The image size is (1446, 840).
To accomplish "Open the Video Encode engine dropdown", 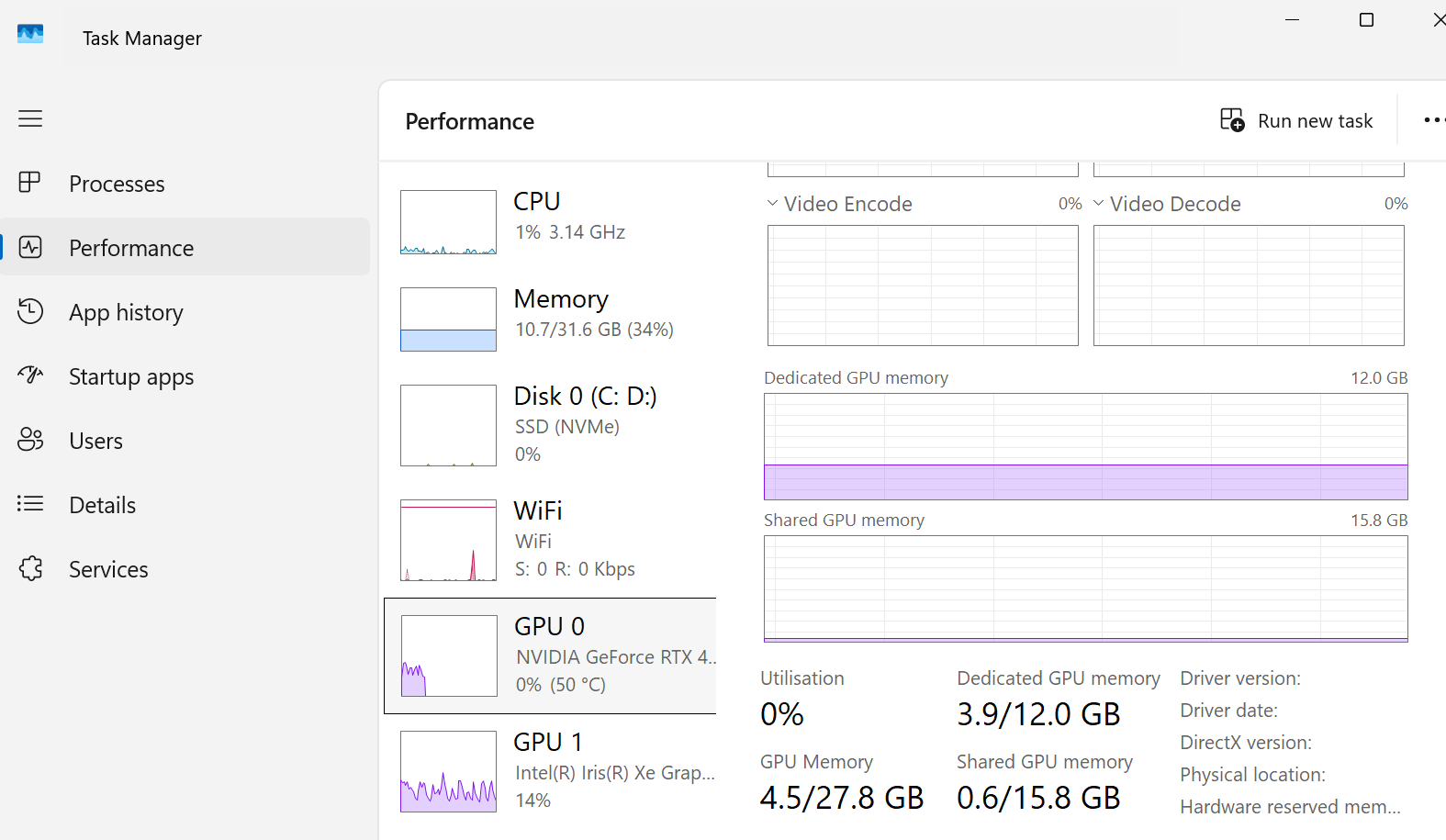I will 773,203.
